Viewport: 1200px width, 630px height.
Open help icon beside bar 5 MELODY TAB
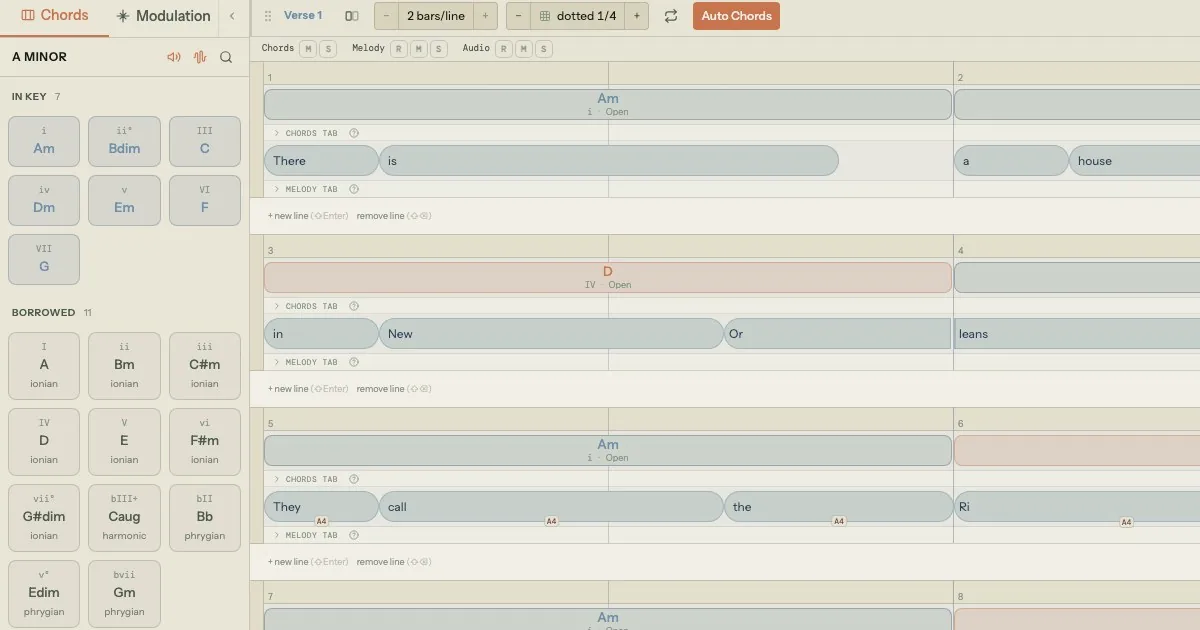click(x=353, y=535)
